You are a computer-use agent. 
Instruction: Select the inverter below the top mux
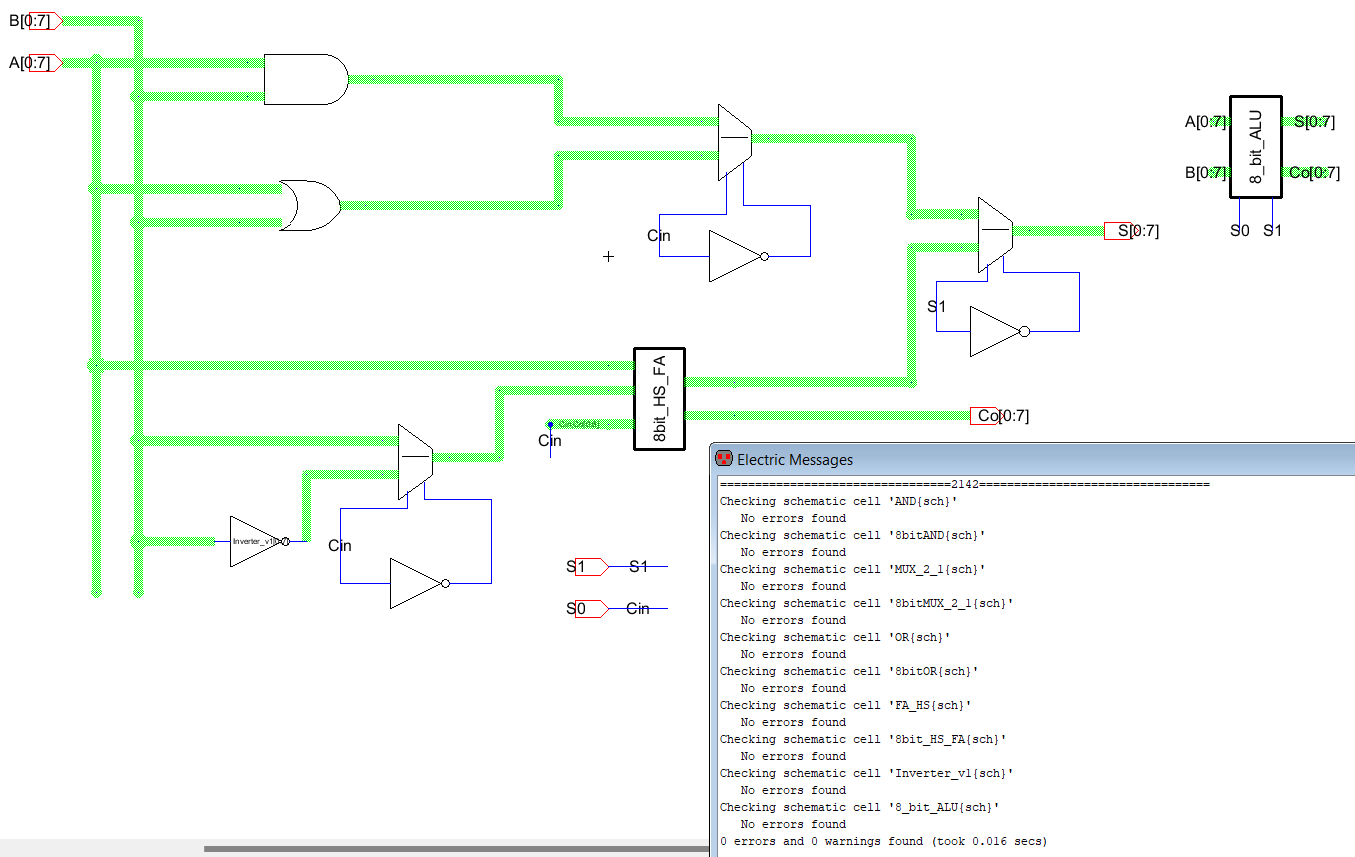(x=739, y=256)
